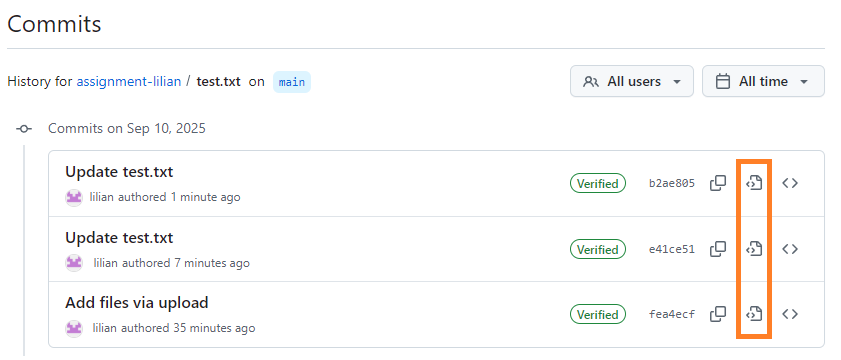This screenshot has height=360, width=841.
Task: View test.txt at commit b2ae805
Action: coord(754,183)
